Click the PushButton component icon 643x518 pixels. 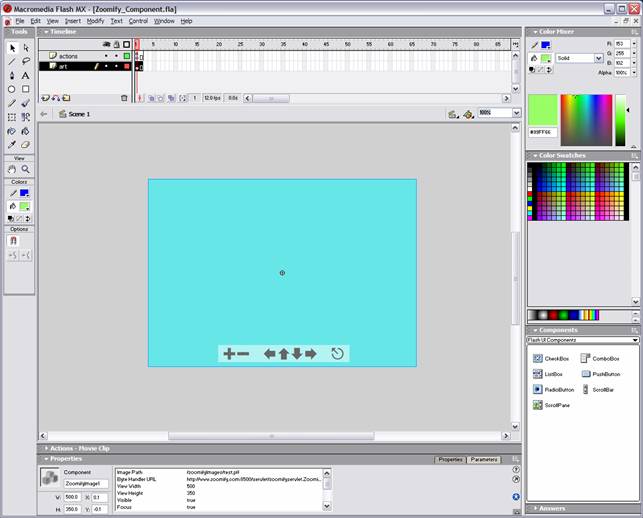pos(586,373)
